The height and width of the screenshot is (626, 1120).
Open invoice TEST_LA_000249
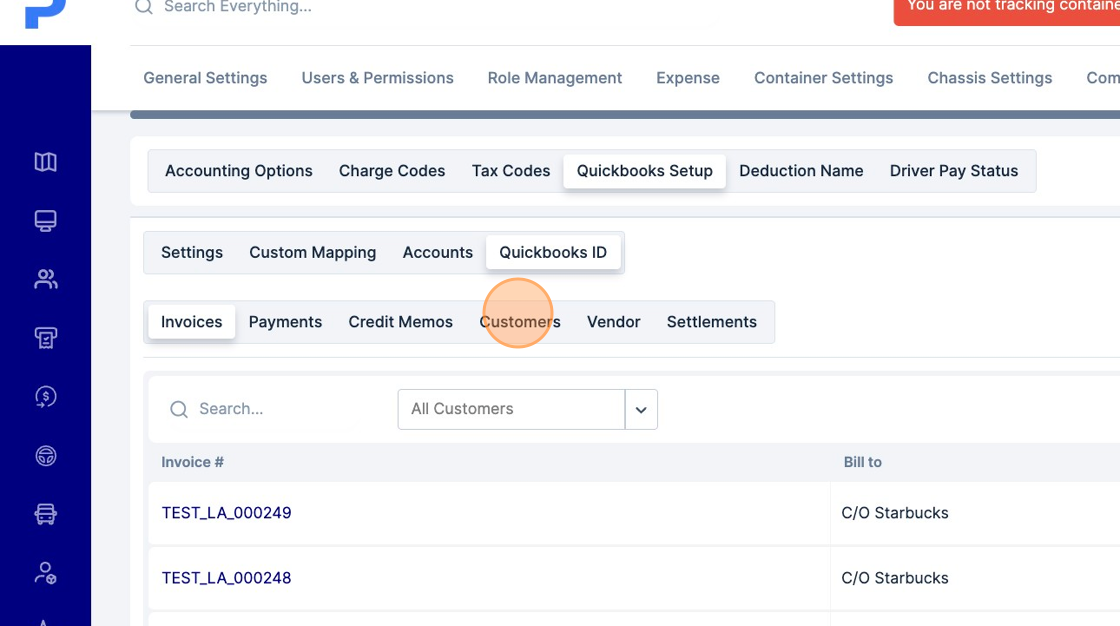pos(226,513)
